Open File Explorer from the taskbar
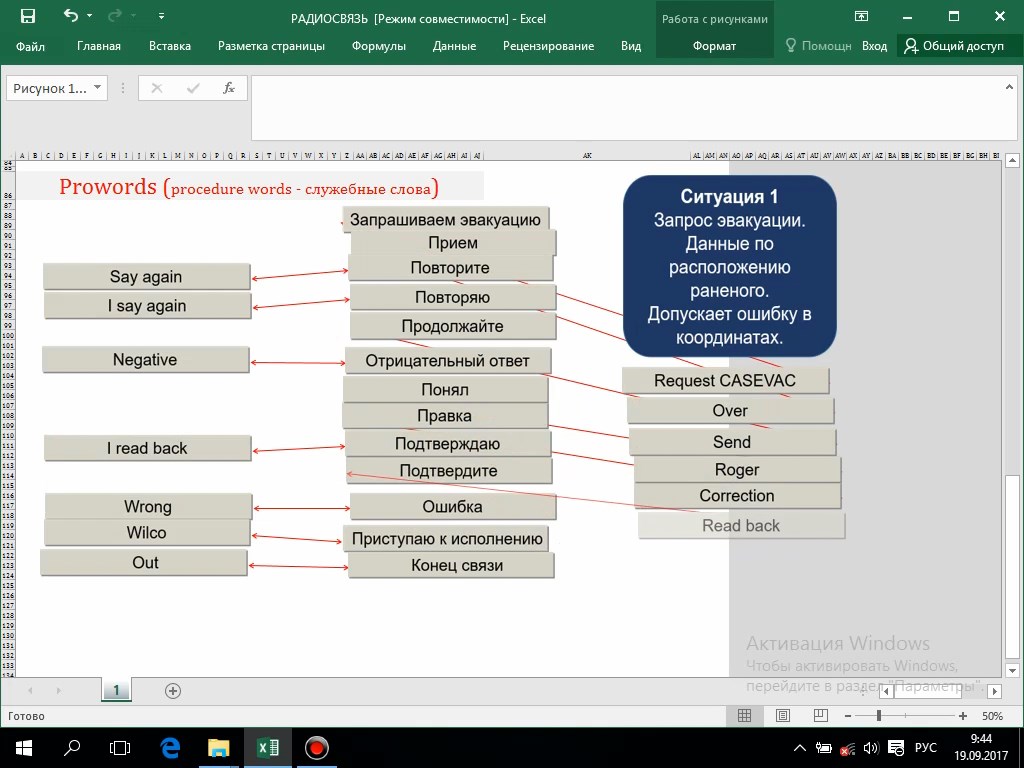 pos(219,748)
